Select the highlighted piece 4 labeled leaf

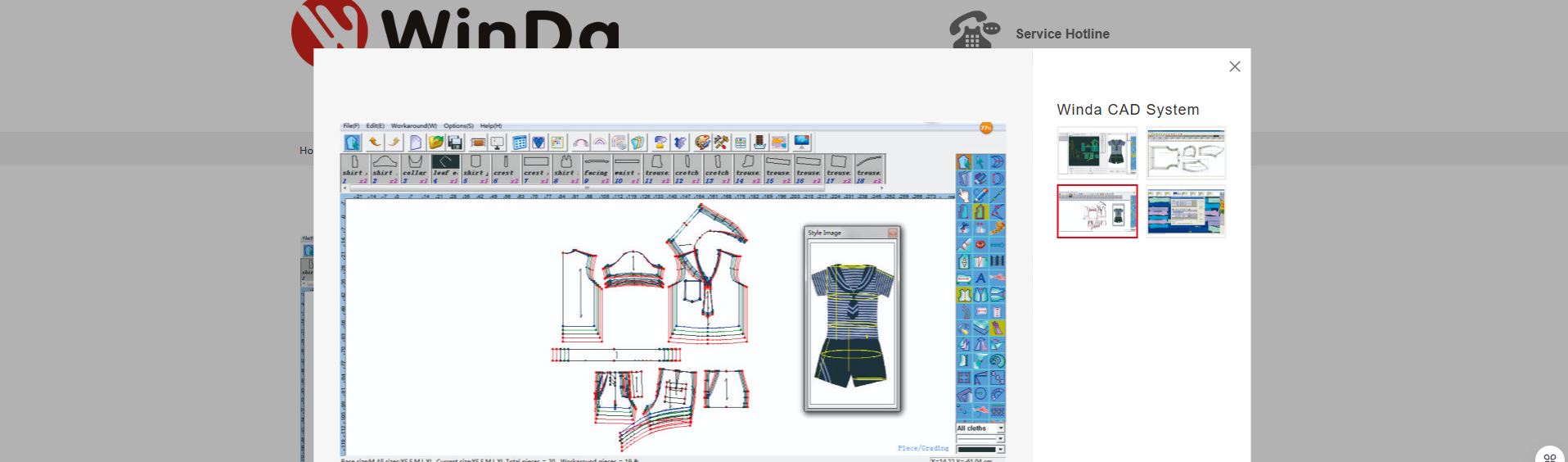pyautogui.click(x=445, y=169)
